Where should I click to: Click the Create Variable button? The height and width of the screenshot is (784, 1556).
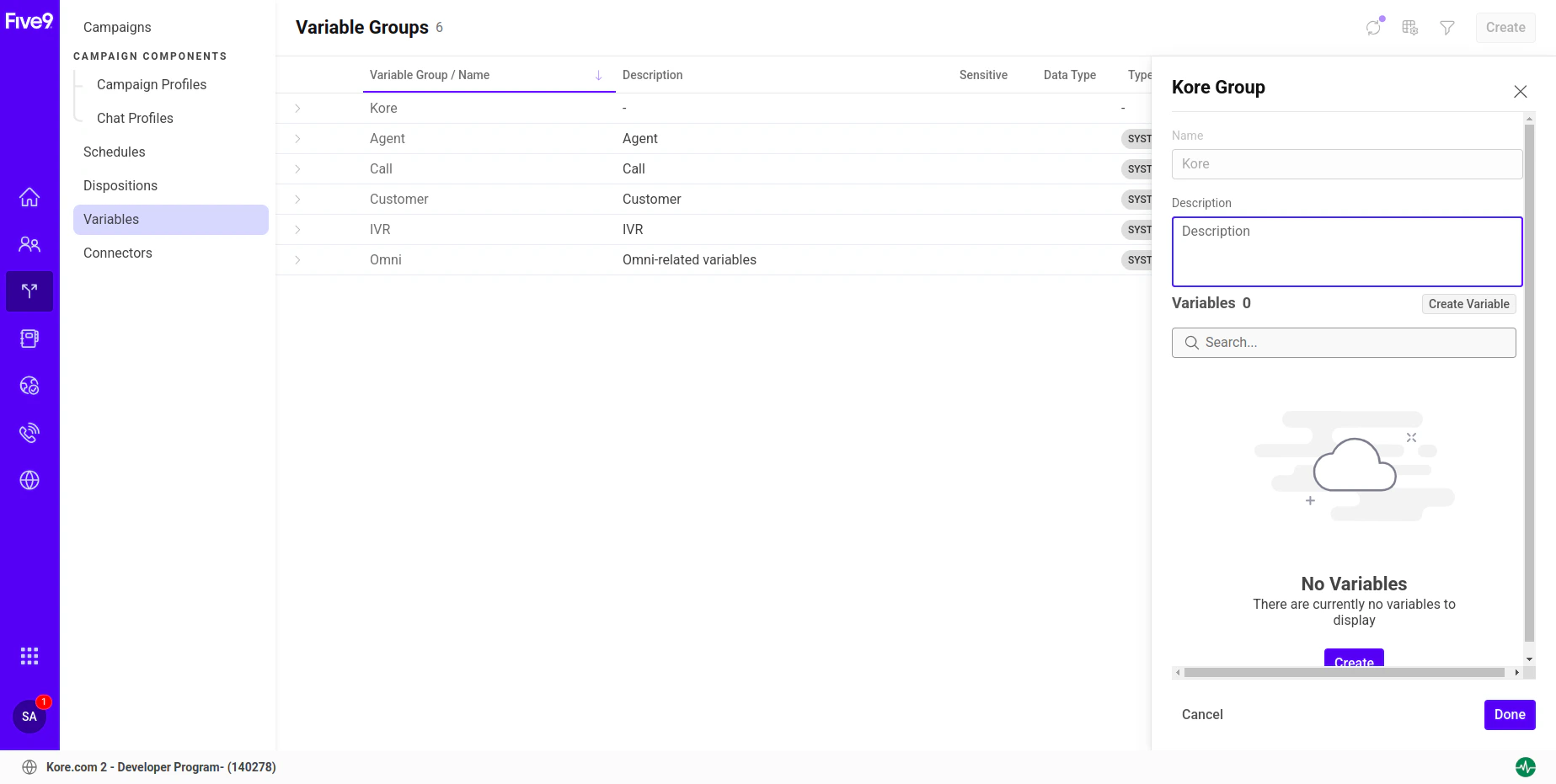click(x=1469, y=304)
